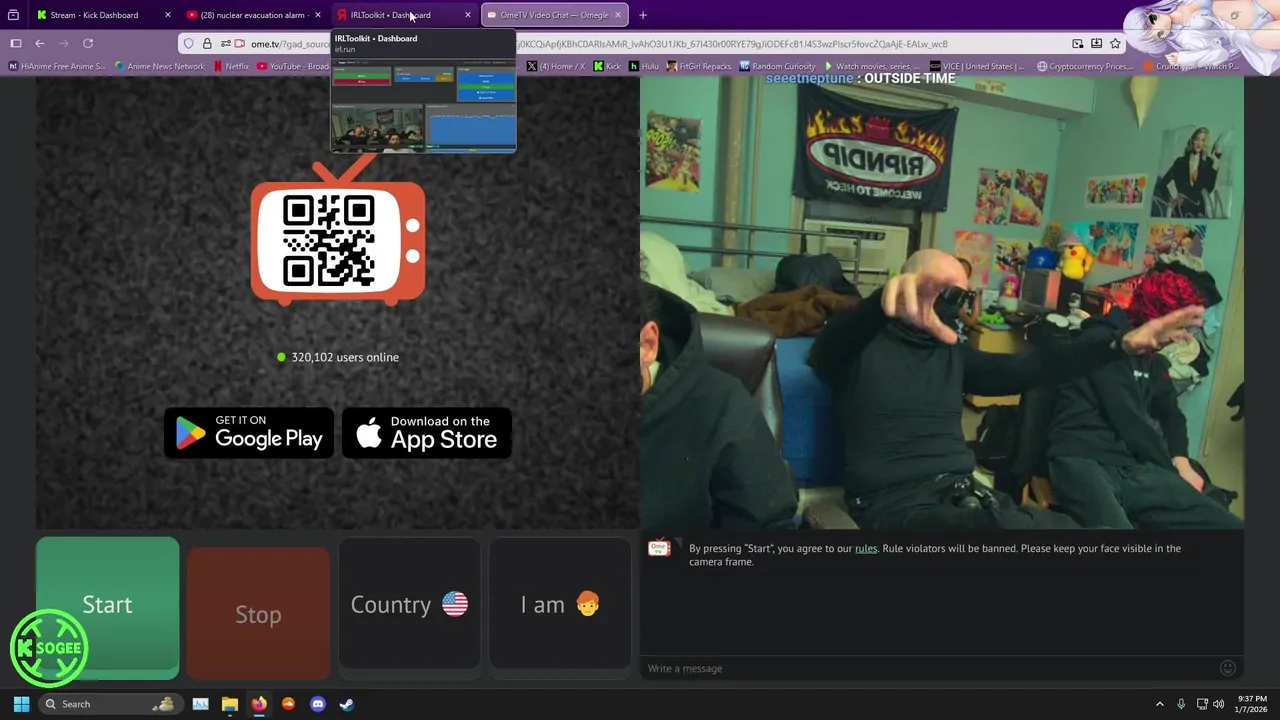The height and width of the screenshot is (720, 1280).
Task: Open the I am gender selector
Action: pyautogui.click(x=560, y=604)
